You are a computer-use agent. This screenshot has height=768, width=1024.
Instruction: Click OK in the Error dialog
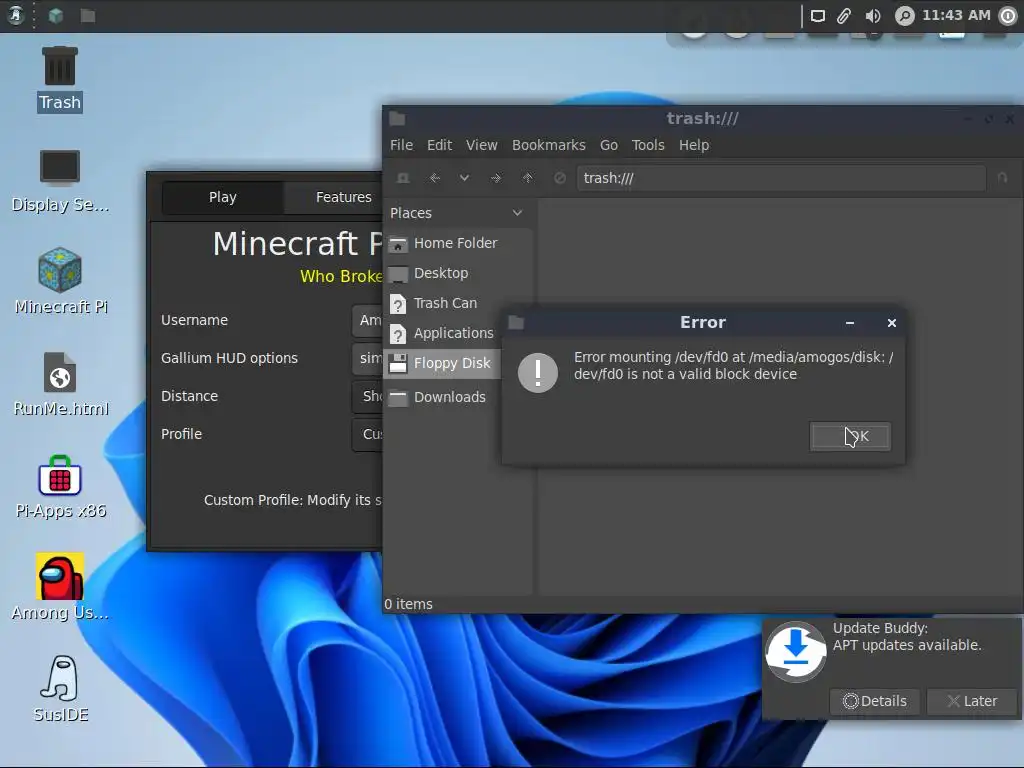pos(850,436)
